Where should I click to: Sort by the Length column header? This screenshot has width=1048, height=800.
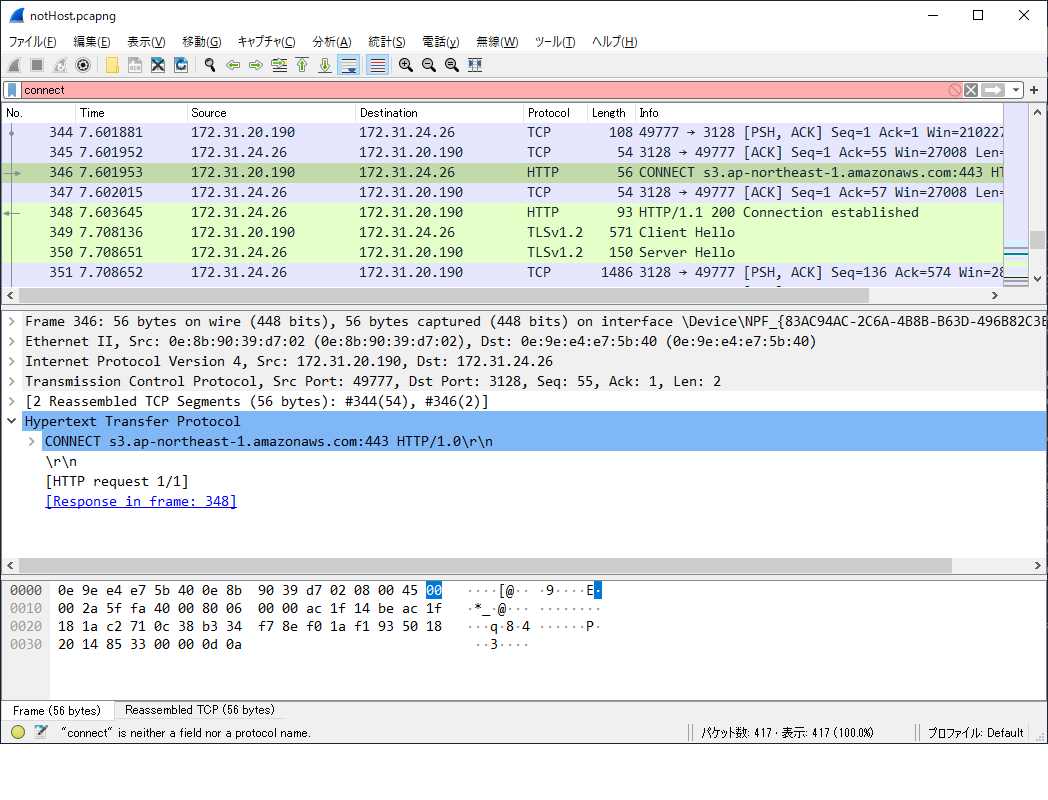(x=610, y=113)
